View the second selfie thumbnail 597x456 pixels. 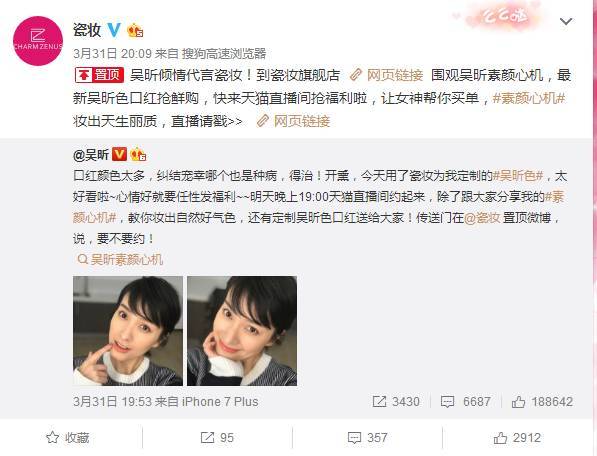242,331
